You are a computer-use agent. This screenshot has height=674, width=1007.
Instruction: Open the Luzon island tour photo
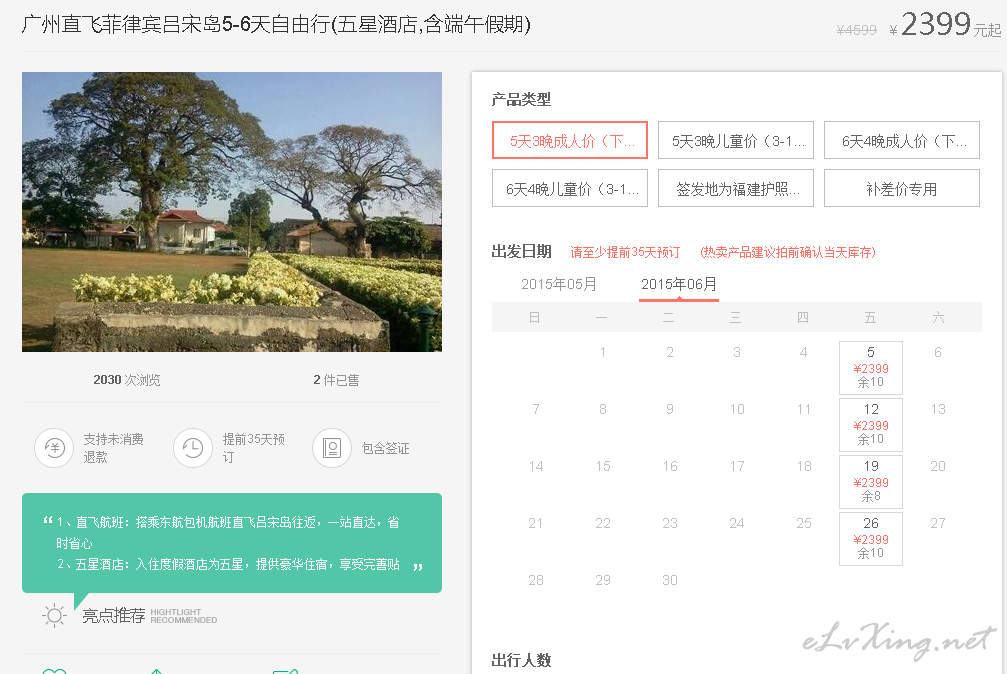(232, 212)
